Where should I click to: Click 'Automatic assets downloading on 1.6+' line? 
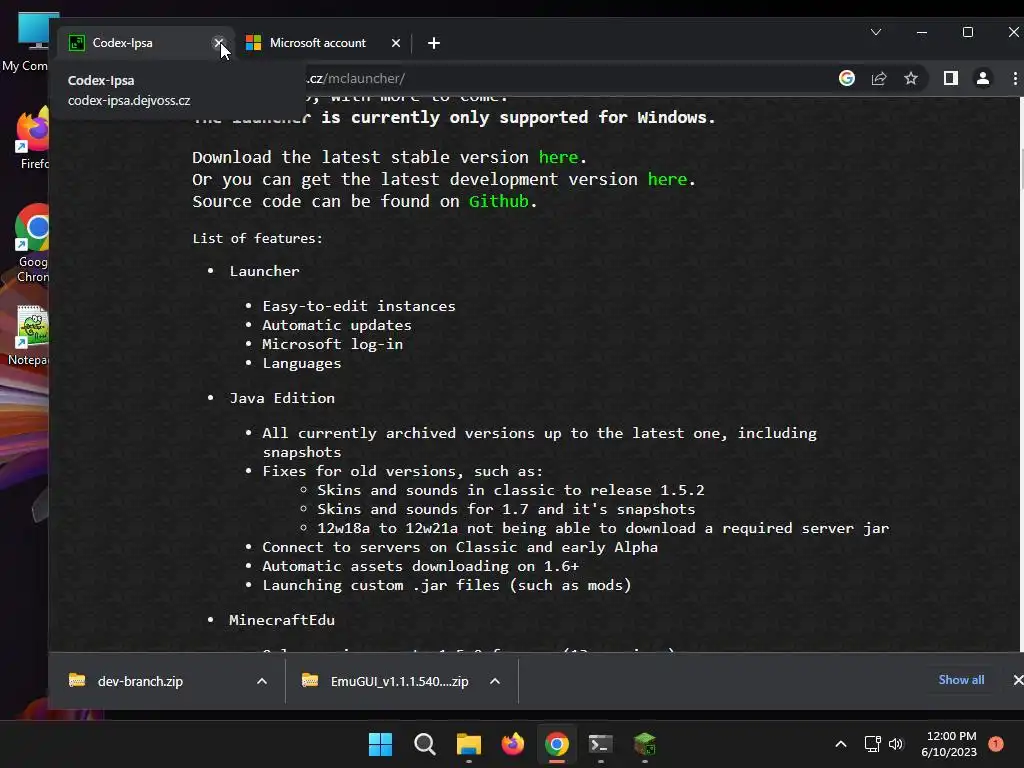pyautogui.click(x=421, y=566)
